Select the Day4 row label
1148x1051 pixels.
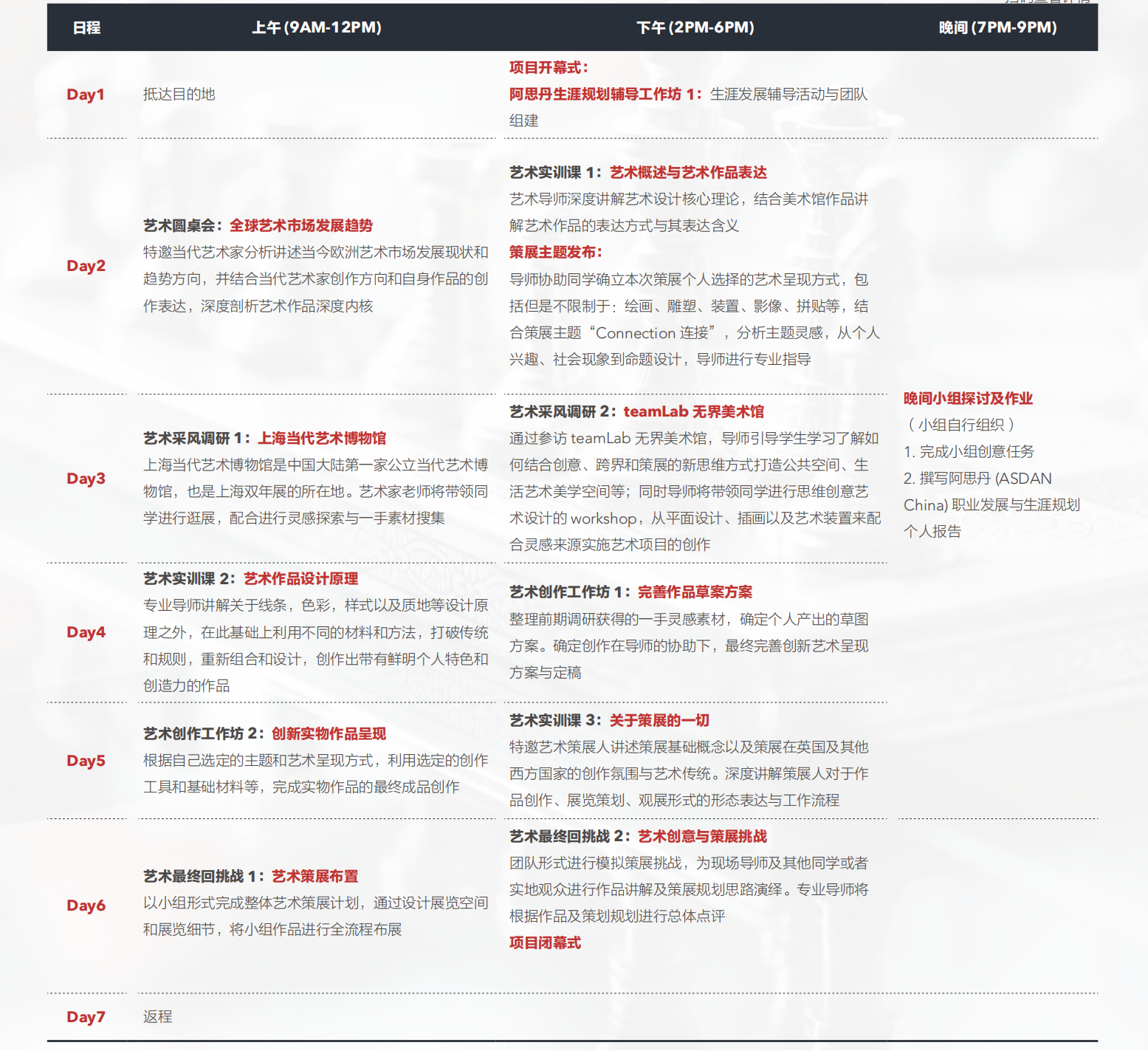(x=86, y=632)
